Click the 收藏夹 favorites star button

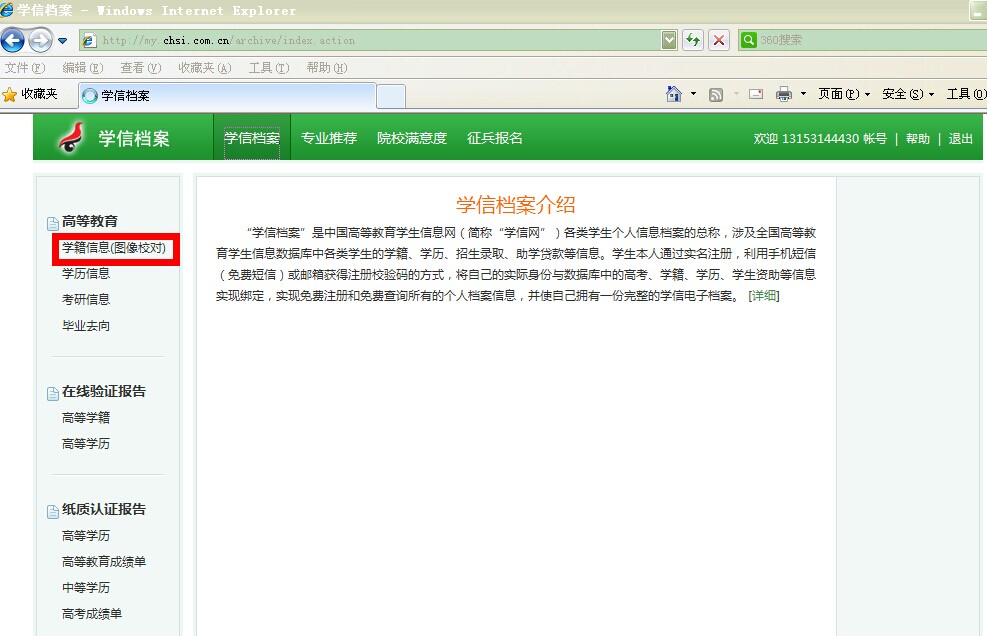30,94
